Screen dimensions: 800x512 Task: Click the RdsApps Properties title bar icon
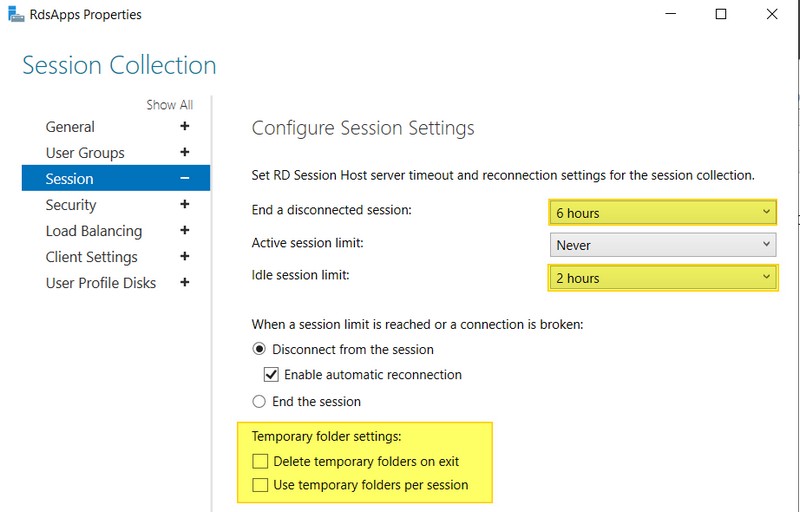point(13,15)
